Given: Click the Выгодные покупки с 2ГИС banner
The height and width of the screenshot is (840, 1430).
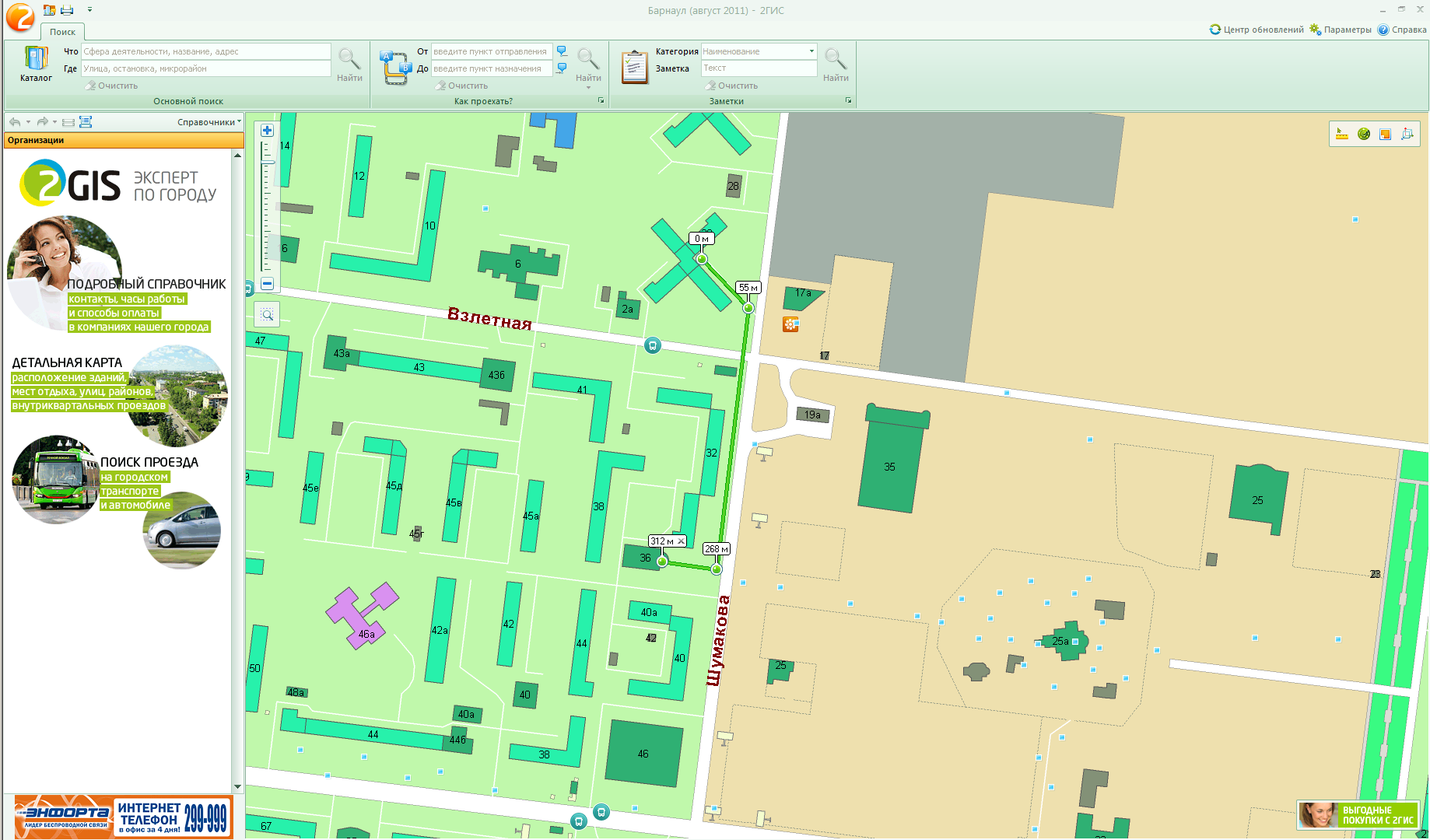Looking at the screenshot, I should [x=1358, y=814].
